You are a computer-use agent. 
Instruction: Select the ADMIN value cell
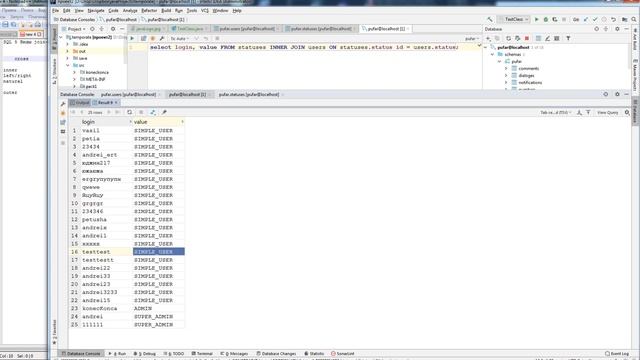(158, 309)
